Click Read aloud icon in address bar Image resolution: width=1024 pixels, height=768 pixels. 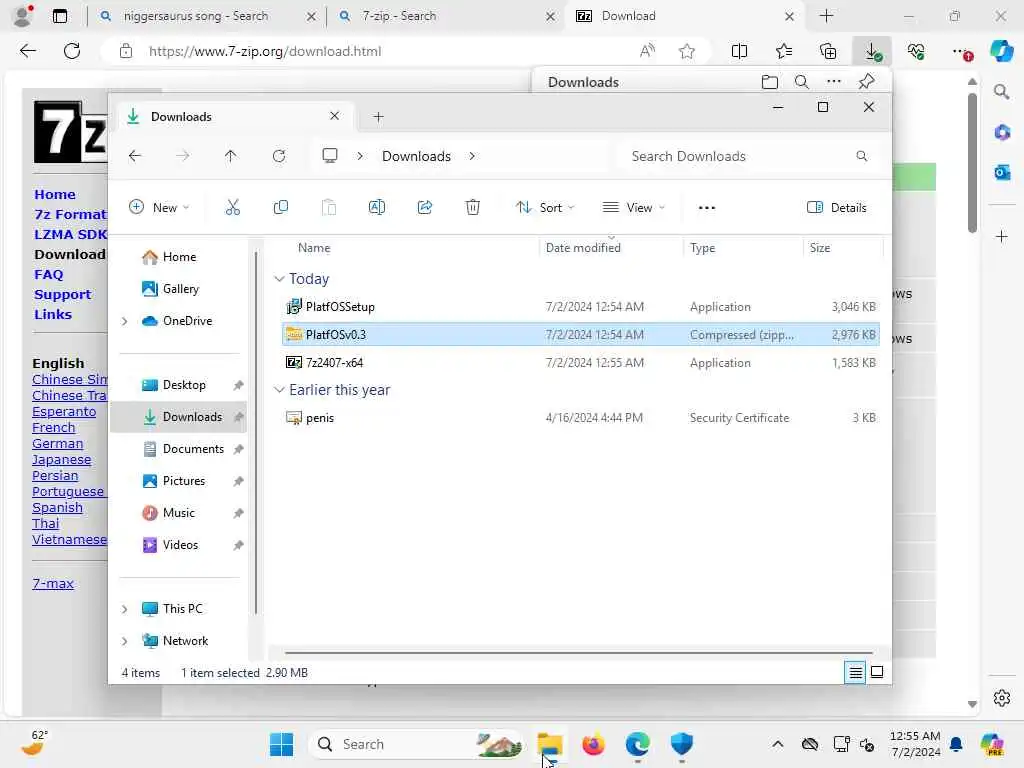pos(647,51)
